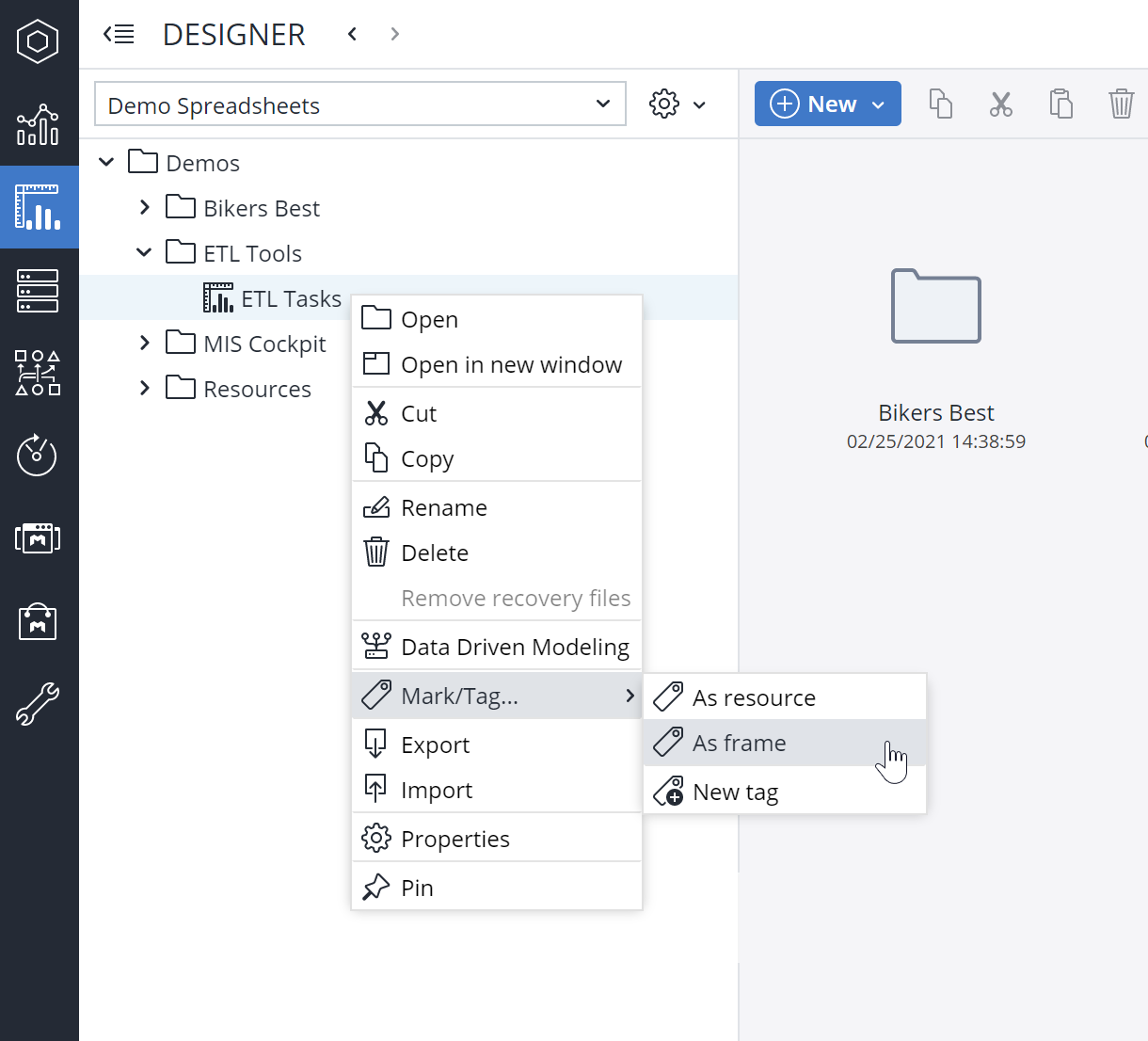The width and height of the screenshot is (1148, 1041).
Task: Choose Rename in context menu
Action: (x=497, y=507)
